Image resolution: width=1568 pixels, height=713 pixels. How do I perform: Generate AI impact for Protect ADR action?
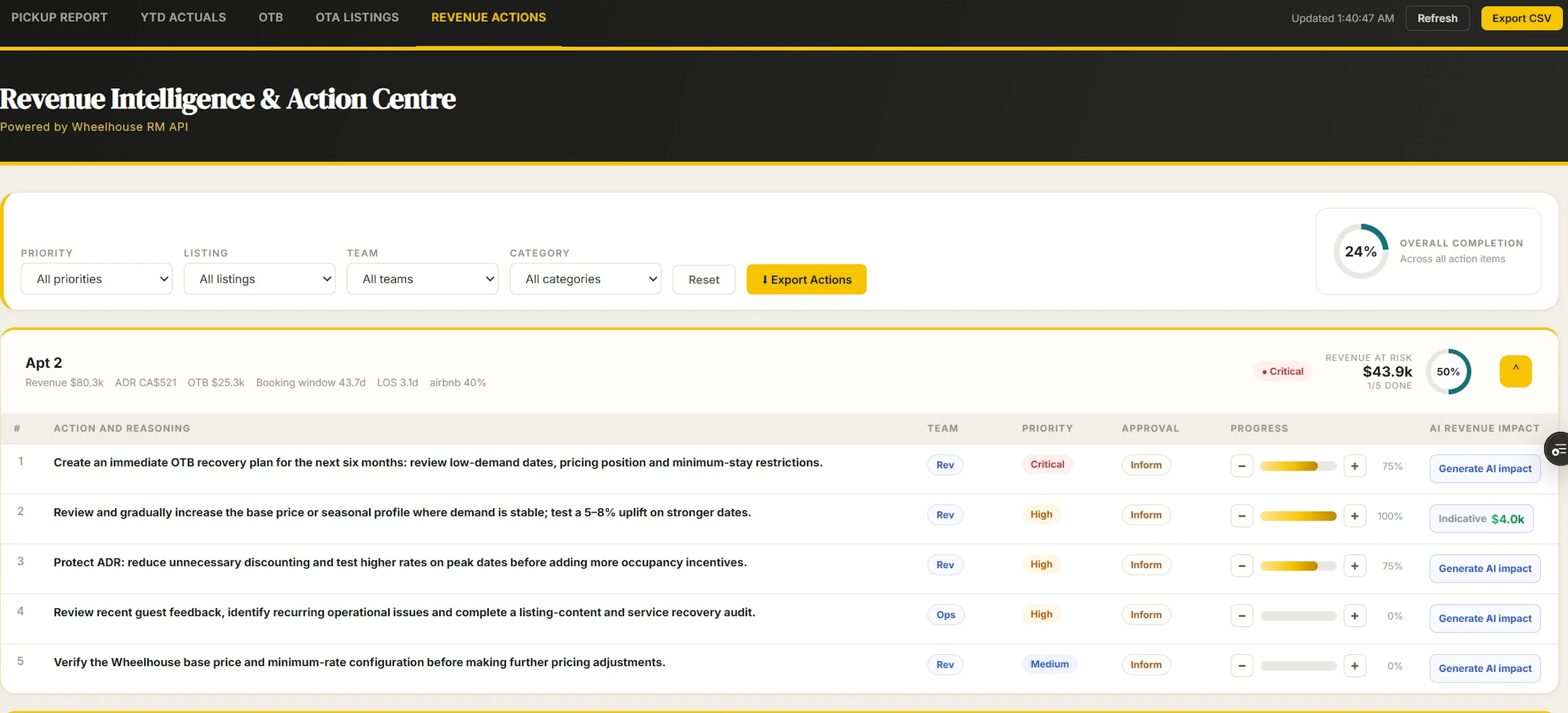(x=1485, y=569)
